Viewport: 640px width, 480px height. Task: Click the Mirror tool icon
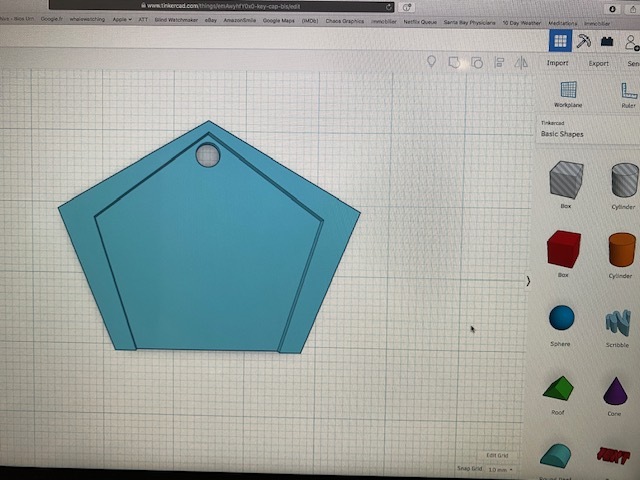[521, 63]
